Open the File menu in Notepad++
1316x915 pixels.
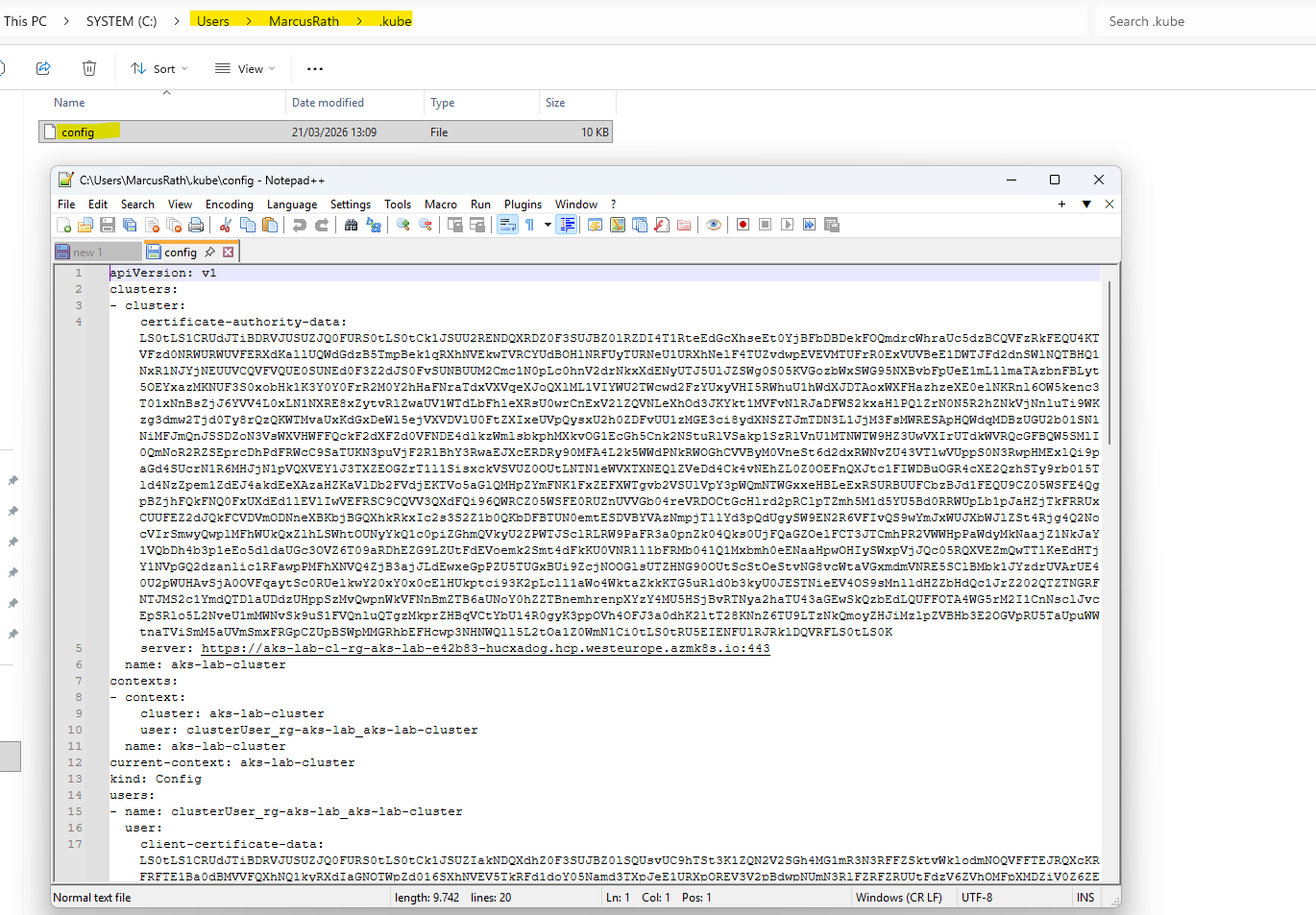coord(66,205)
